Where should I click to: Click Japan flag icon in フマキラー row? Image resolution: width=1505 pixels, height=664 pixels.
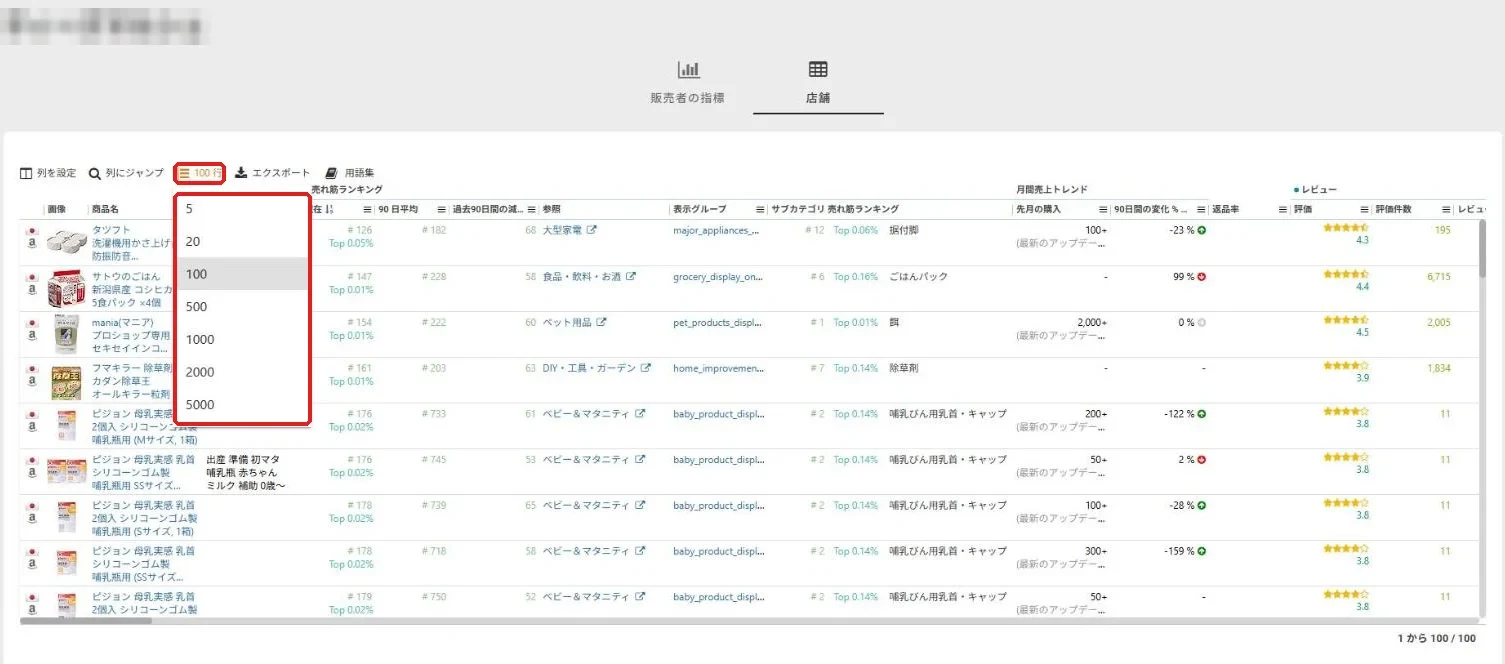point(32,368)
